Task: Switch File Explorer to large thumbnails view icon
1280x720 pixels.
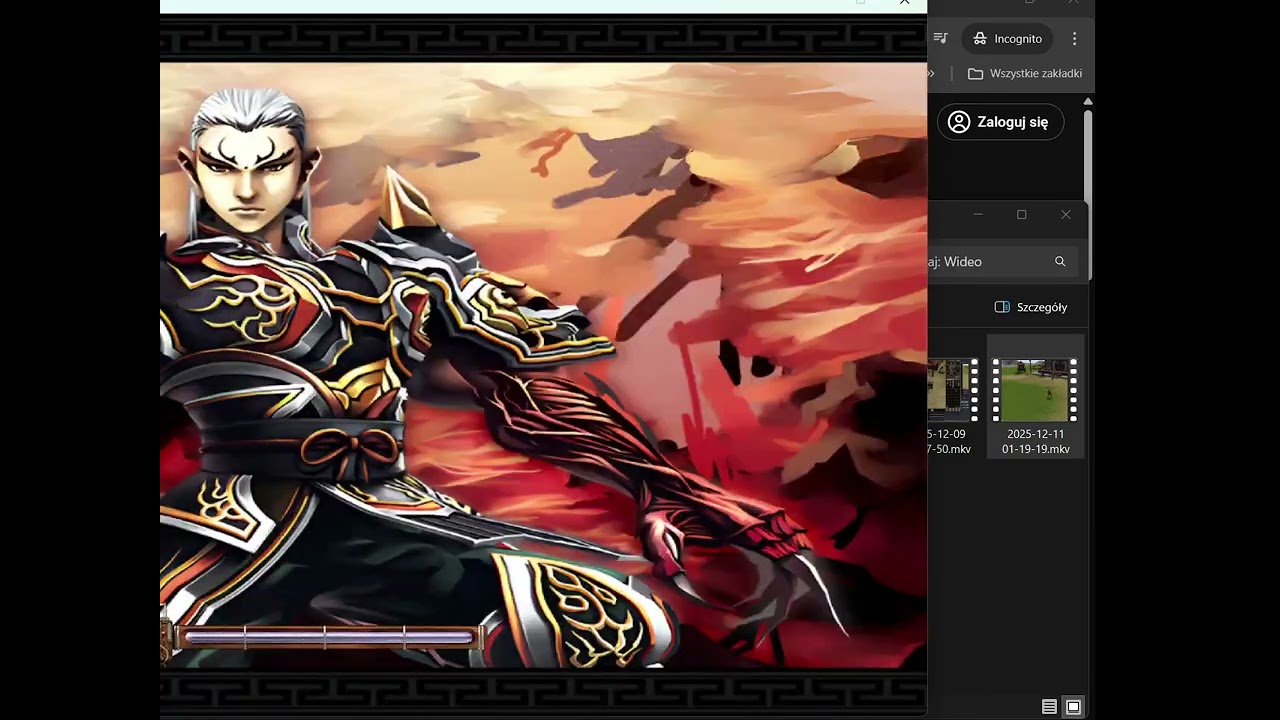Action: tap(1073, 707)
